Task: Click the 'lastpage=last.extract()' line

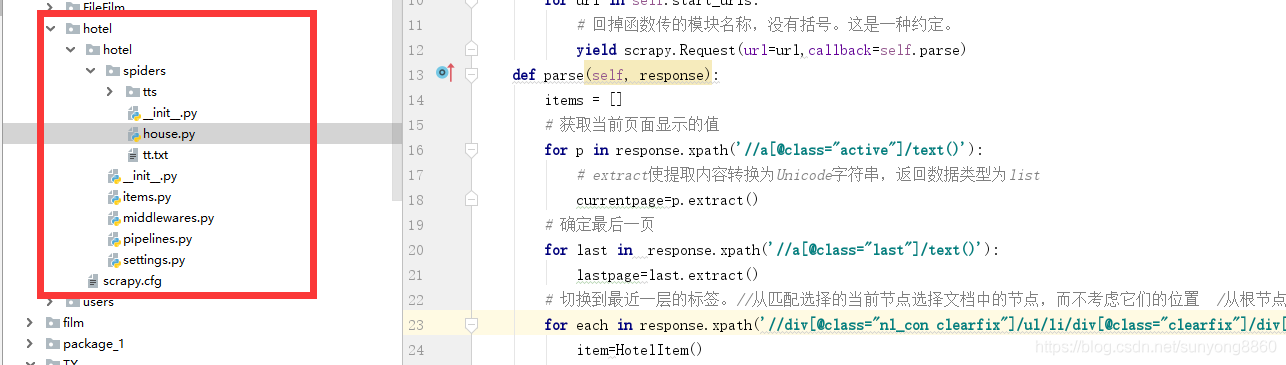Action: tap(668, 275)
